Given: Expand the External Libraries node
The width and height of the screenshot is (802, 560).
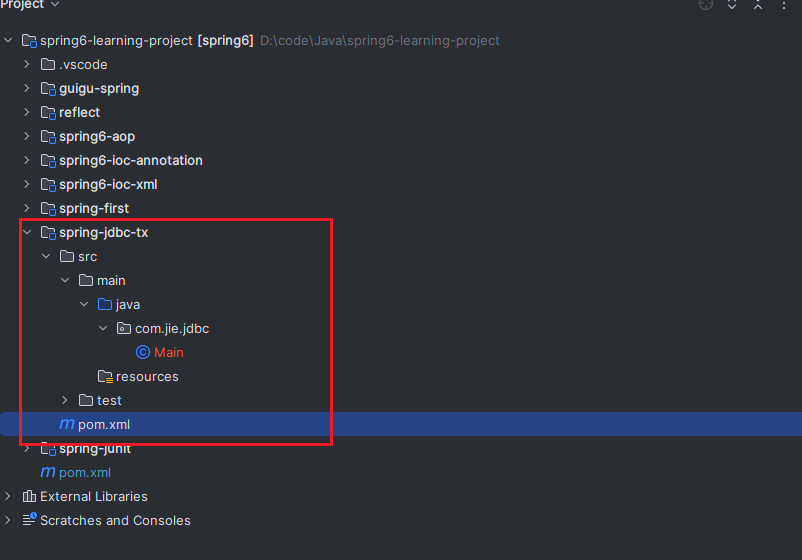Looking at the screenshot, I should [8, 496].
